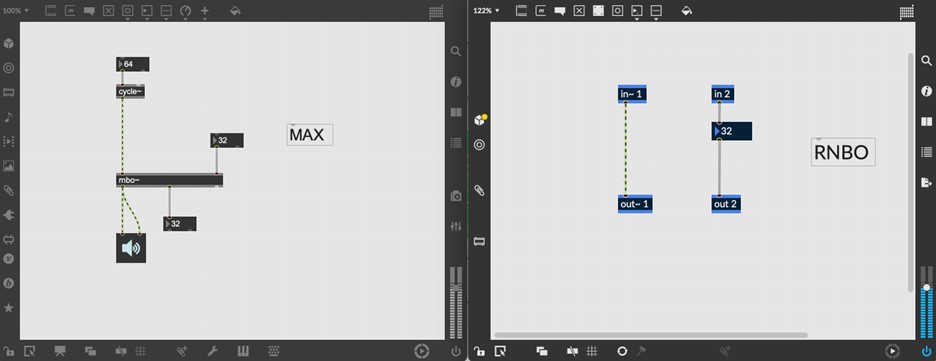
Task: Toggle the Max patcher lock icon
Action: 8,351
